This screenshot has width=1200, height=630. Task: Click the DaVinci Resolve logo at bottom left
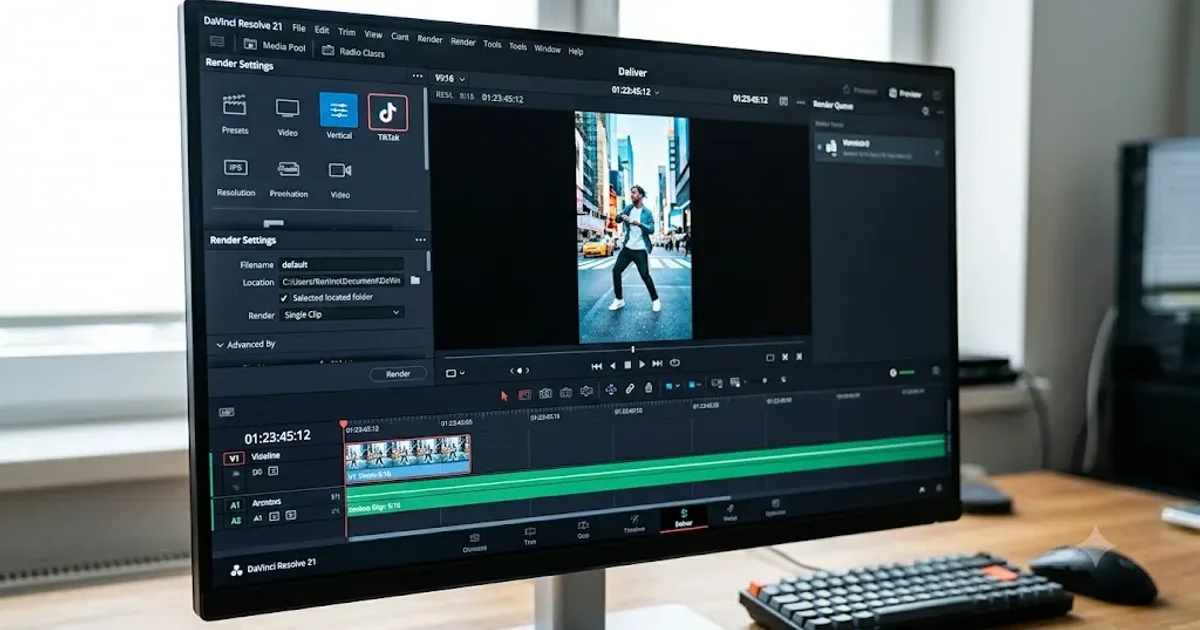236,570
